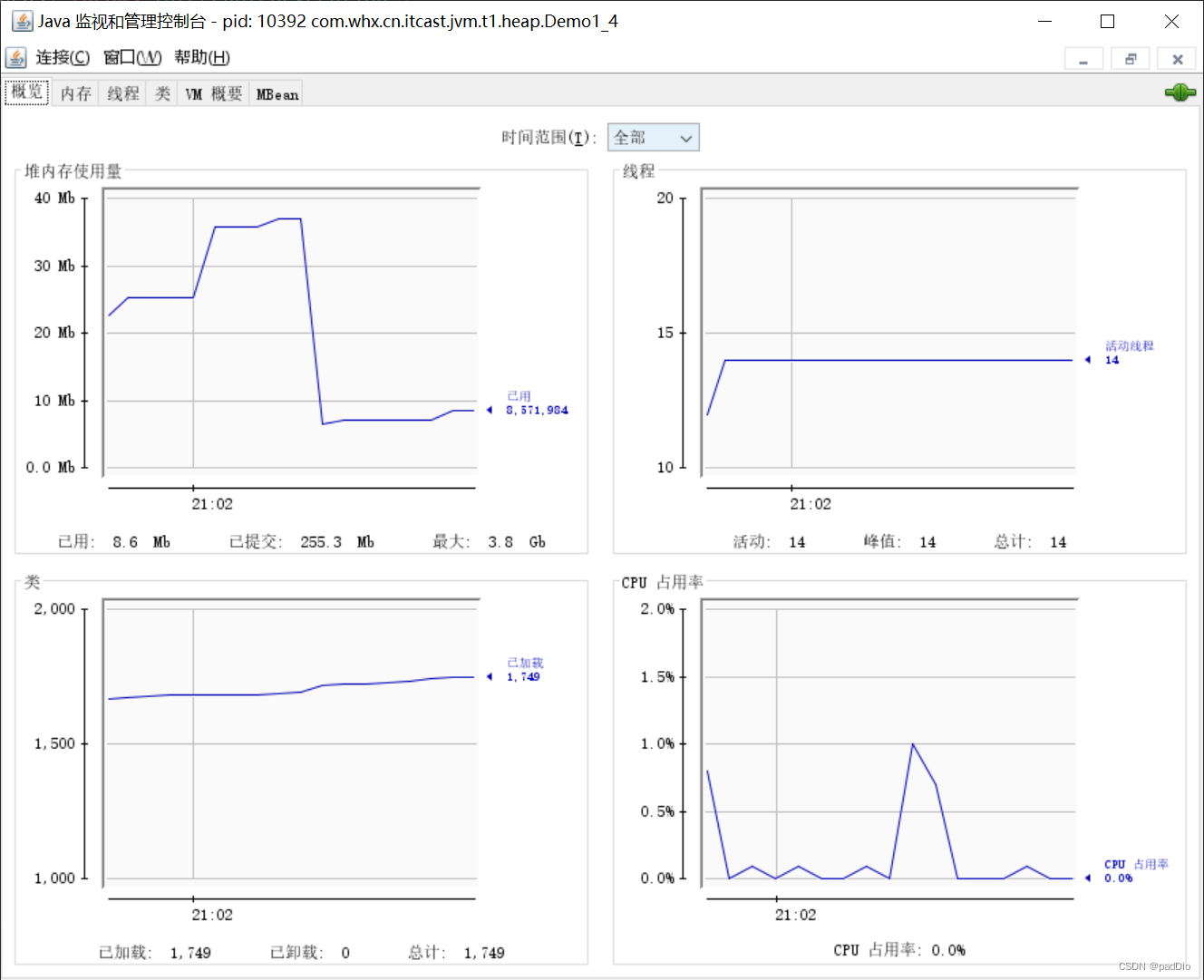This screenshot has width=1204, height=980.
Task: Click the 时间范围 dropdown arrow
Action: click(687, 137)
